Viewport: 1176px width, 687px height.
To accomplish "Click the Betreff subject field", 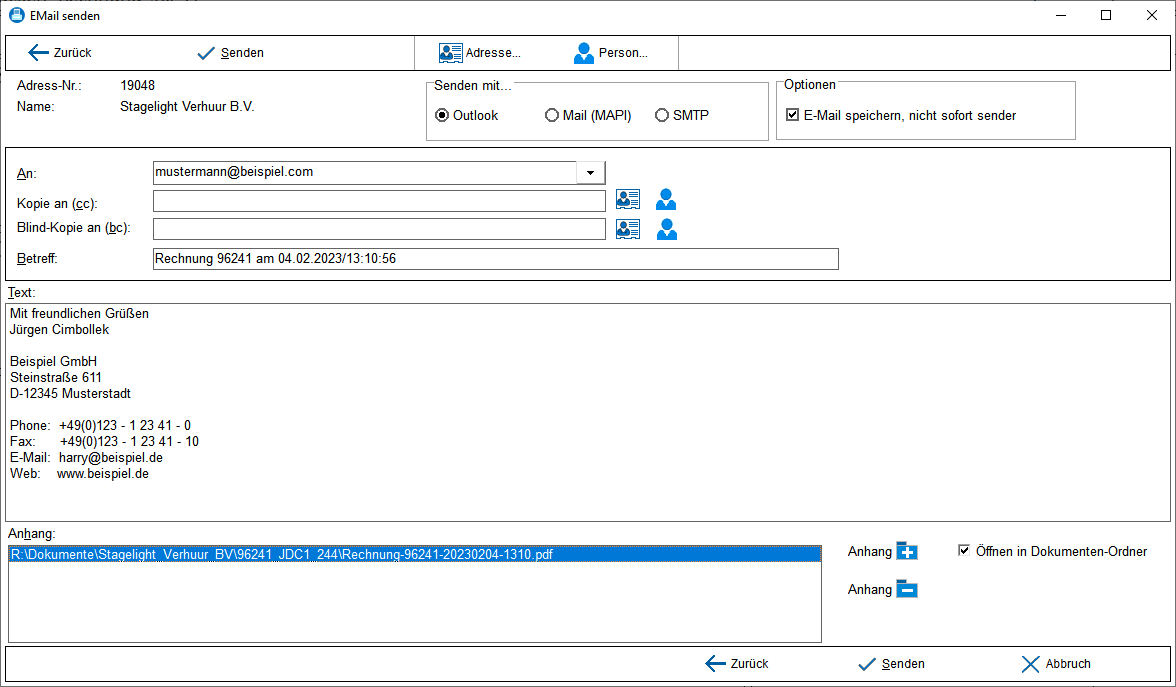I will pyautogui.click(x=495, y=259).
